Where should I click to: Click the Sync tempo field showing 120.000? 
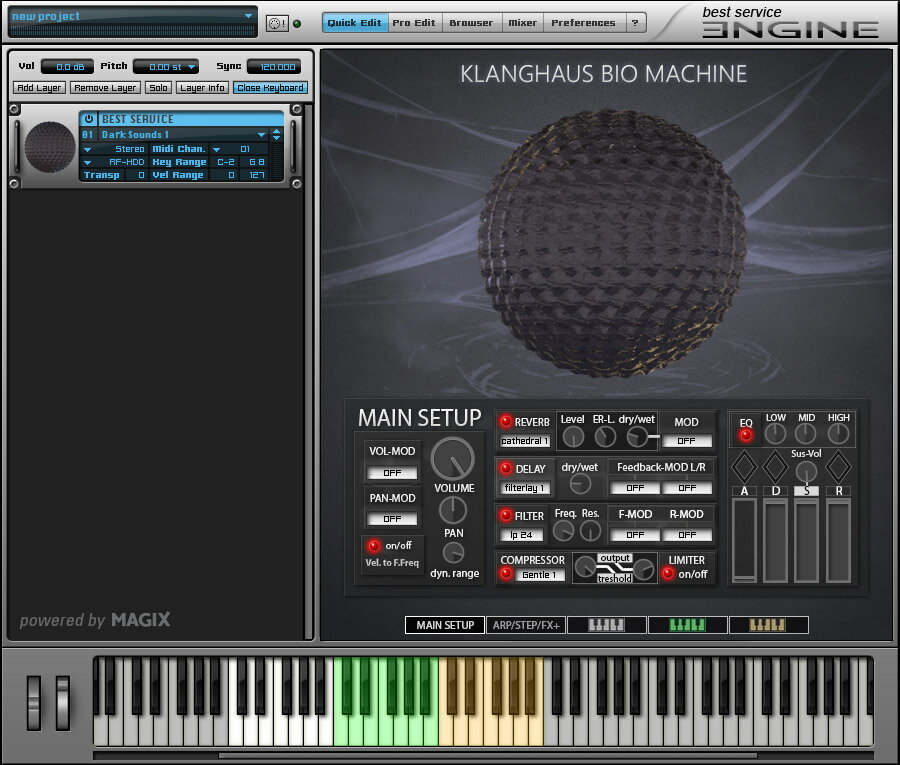[272, 67]
